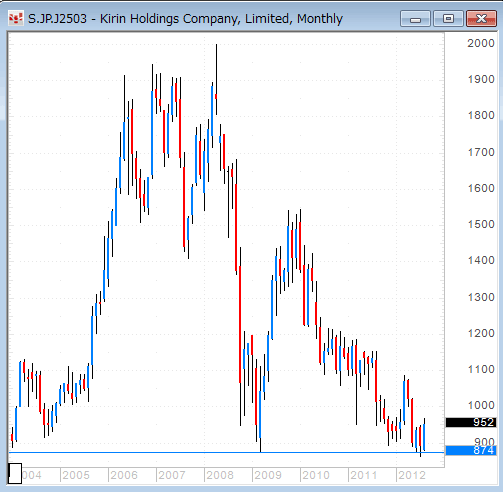503x492 pixels.
Task: Minimize the Kirin Holdings chart window
Action: pos(415,19)
